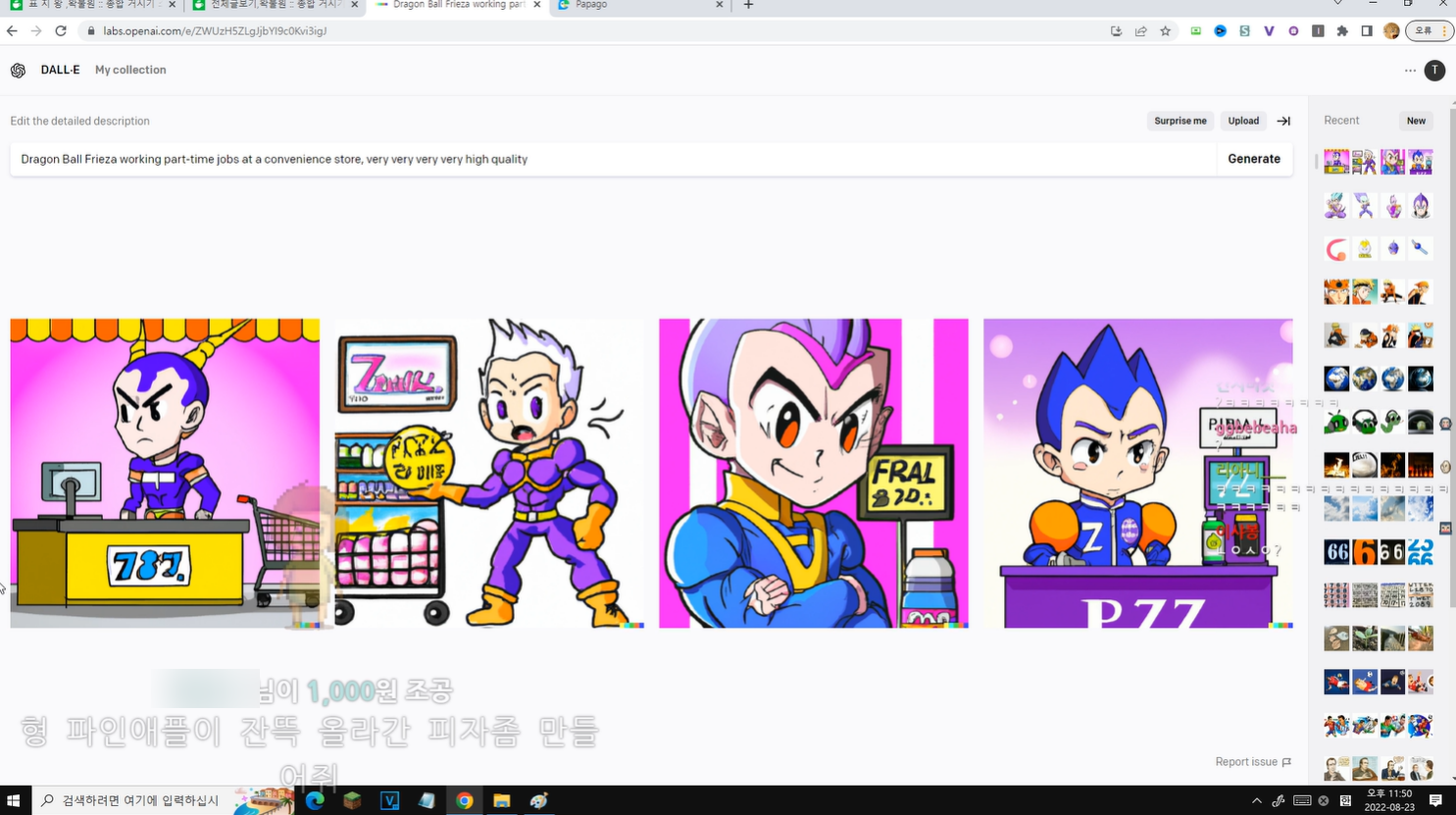The height and width of the screenshot is (815, 1456).
Task: Show hidden system tray icons
Action: 1257,800
